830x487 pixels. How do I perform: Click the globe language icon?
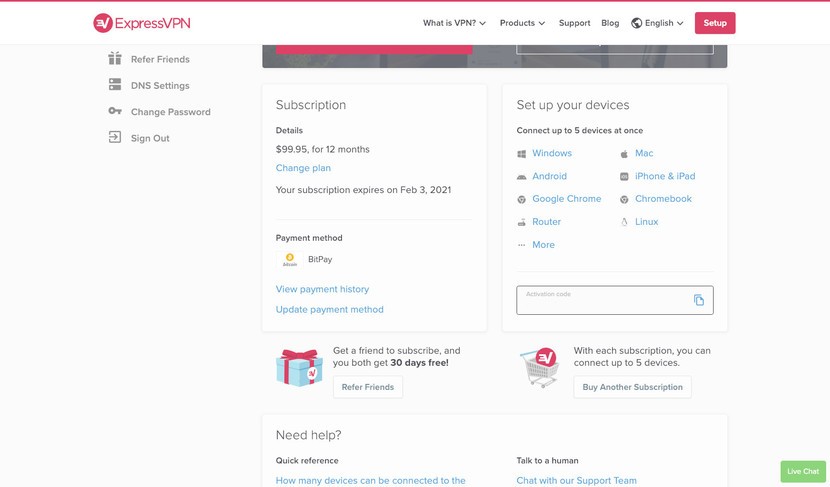(636, 23)
